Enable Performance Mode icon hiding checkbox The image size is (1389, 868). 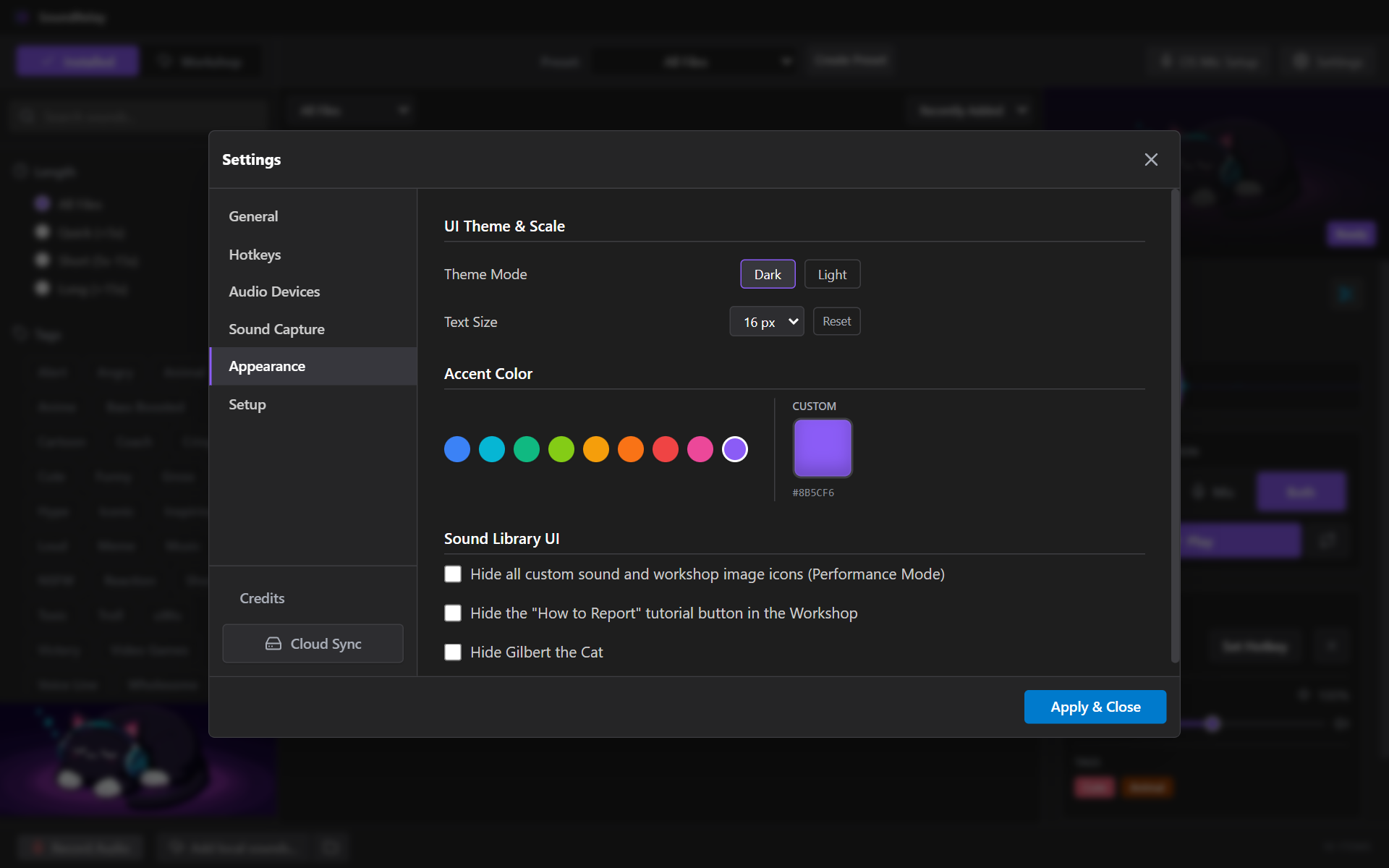click(x=453, y=574)
